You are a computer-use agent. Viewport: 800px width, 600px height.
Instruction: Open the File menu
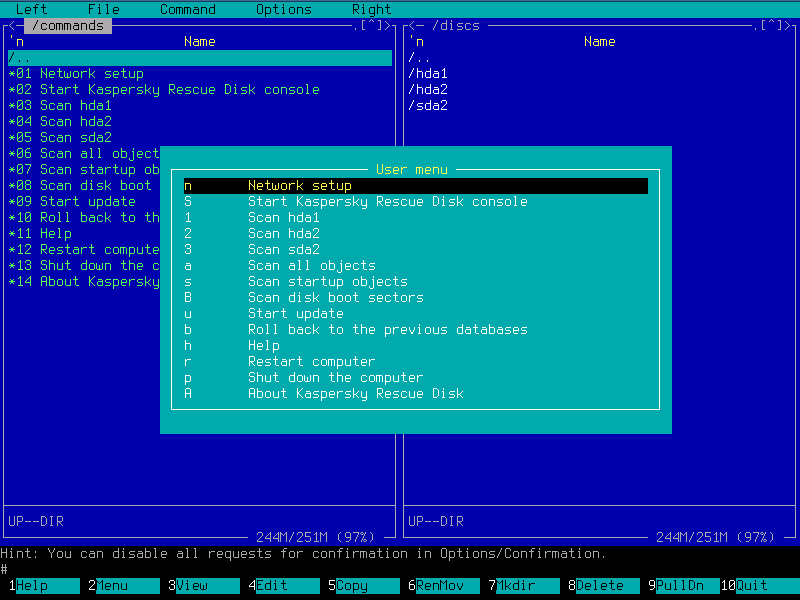pyautogui.click(x=104, y=9)
